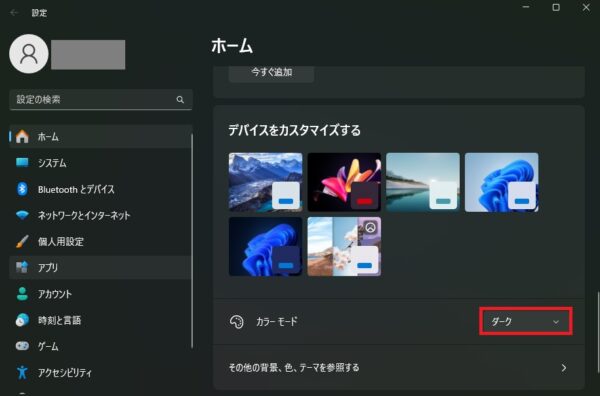Open ホーム in the sidebar

(100, 136)
